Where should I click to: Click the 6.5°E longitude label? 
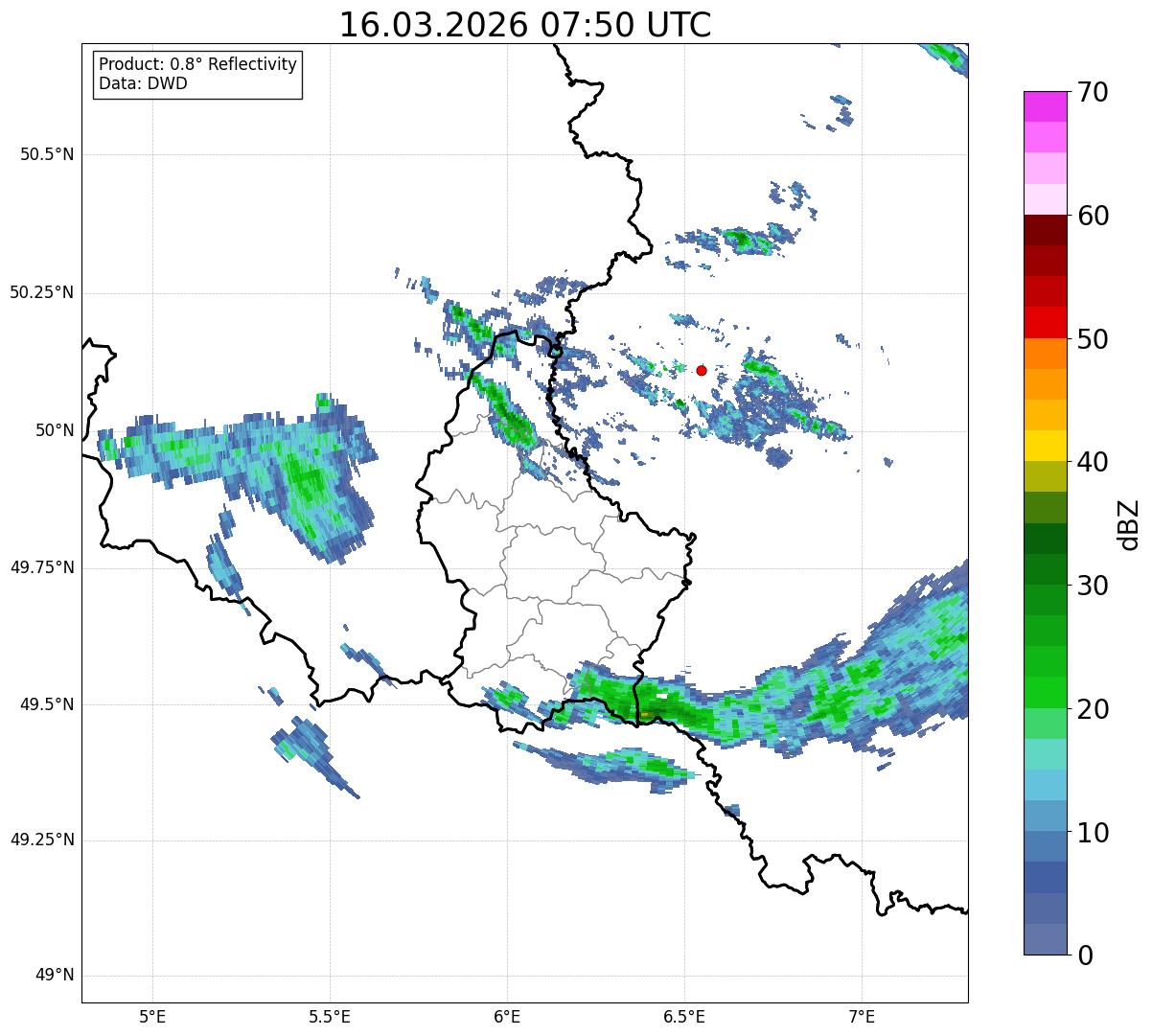[x=684, y=1016]
